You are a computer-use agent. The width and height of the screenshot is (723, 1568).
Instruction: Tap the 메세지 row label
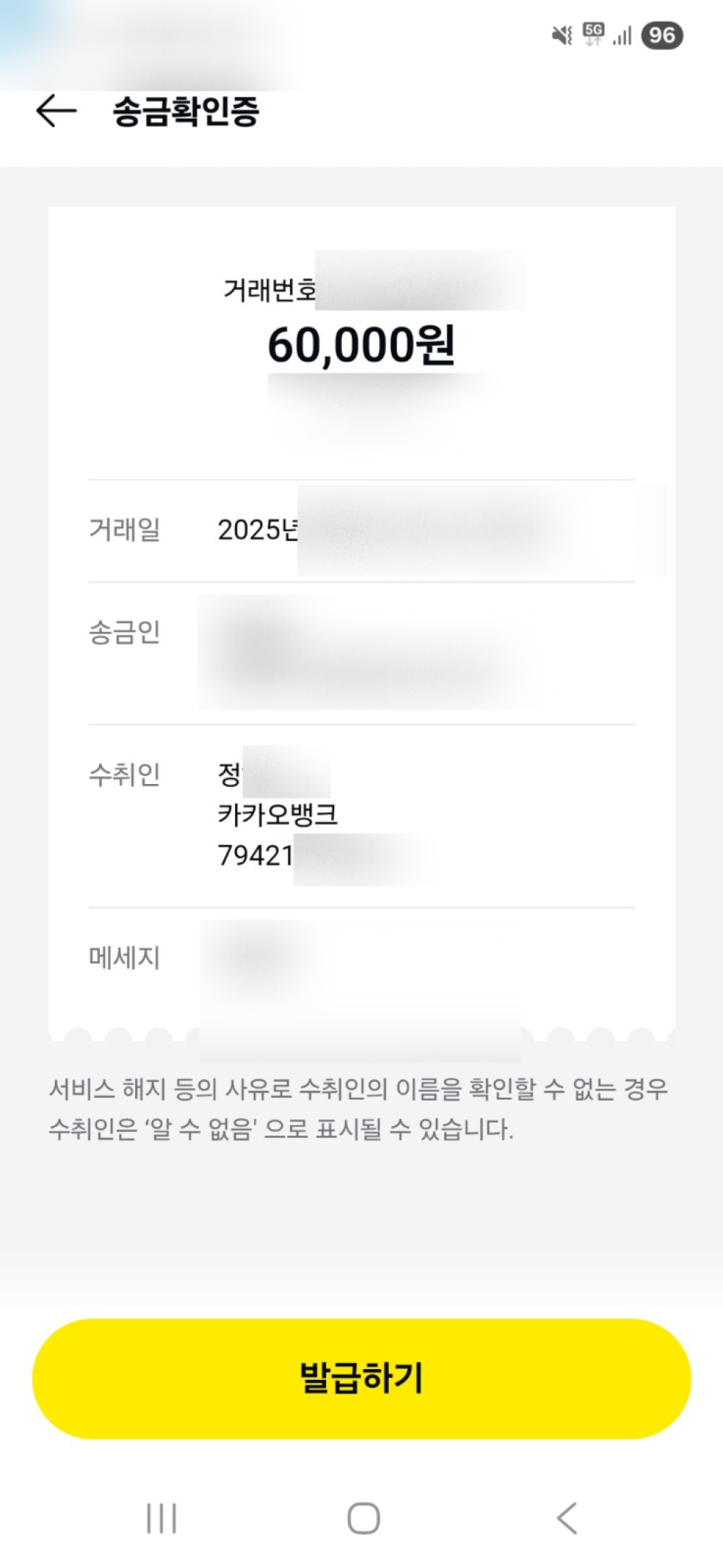pos(124,958)
